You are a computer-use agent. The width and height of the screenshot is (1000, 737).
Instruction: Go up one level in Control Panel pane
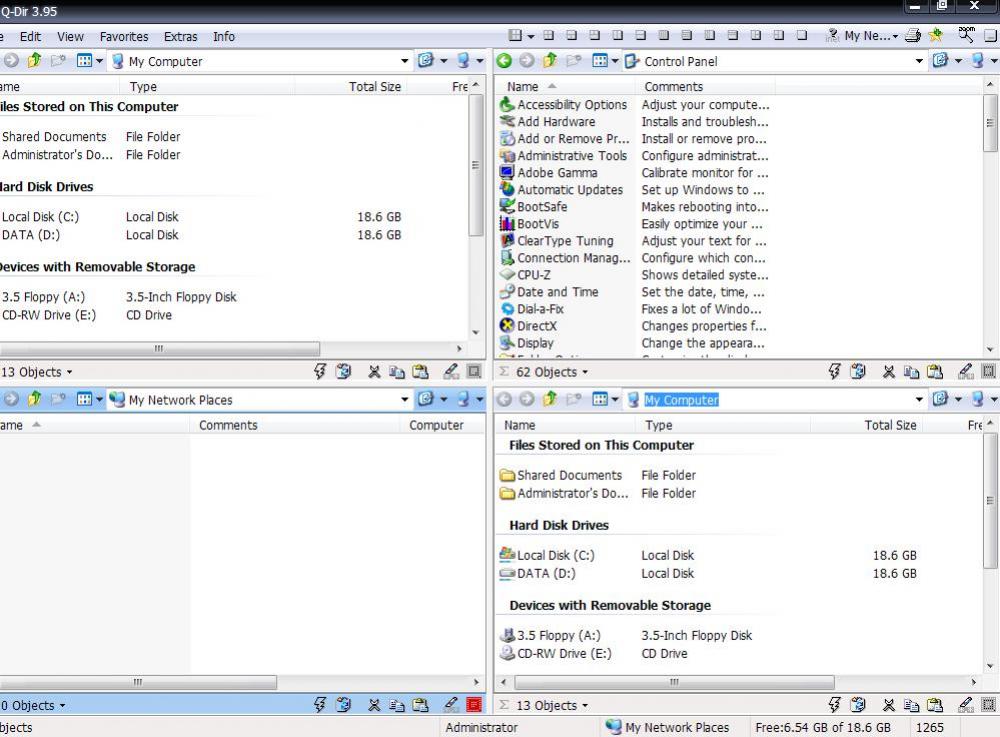coord(549,61)
